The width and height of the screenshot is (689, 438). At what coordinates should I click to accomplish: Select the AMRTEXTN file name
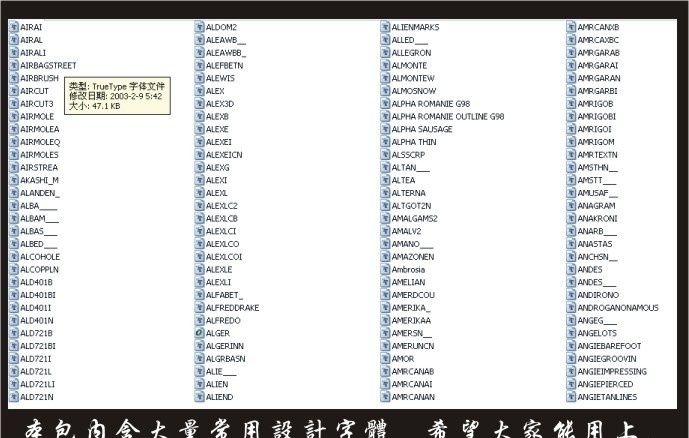coord(597,155)
